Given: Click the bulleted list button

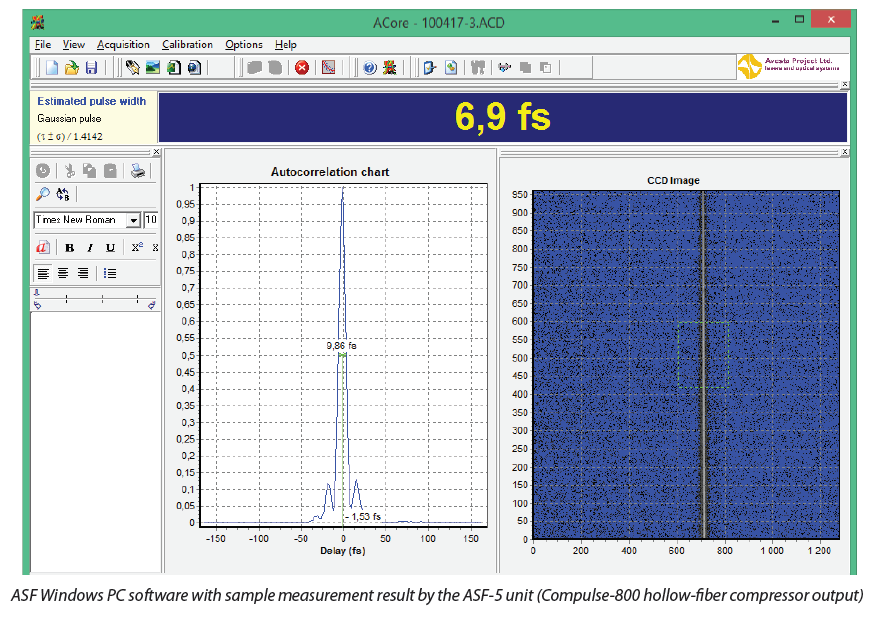Looking at the screenshot, I should tap(109, 272).
